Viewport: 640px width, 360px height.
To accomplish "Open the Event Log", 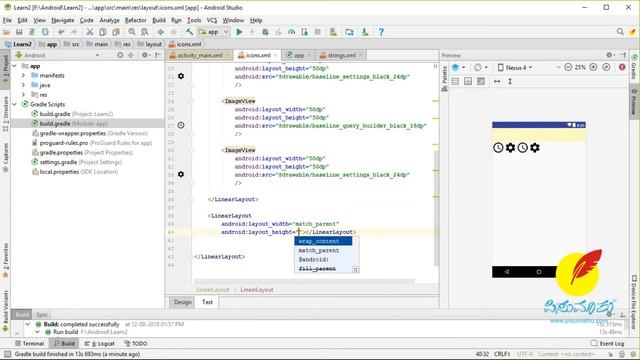I will point(607,344).
